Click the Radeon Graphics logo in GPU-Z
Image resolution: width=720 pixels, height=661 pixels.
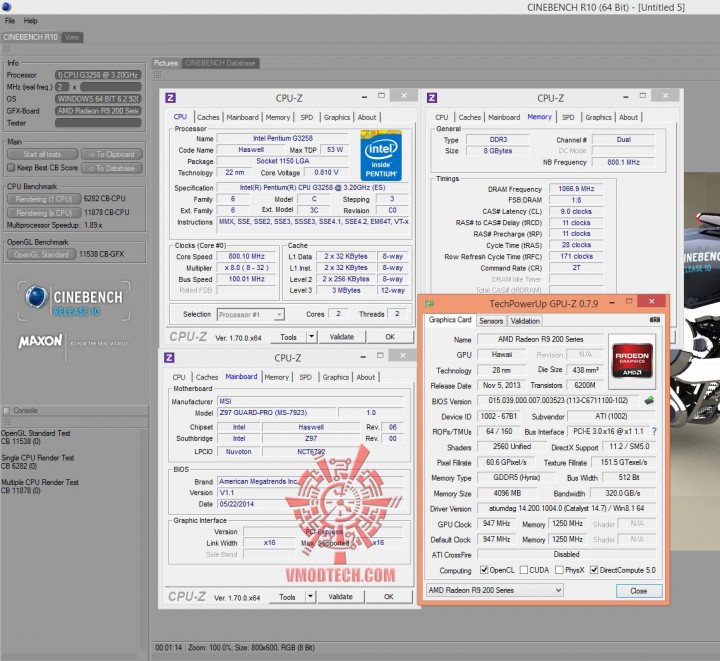pos(632,361)
